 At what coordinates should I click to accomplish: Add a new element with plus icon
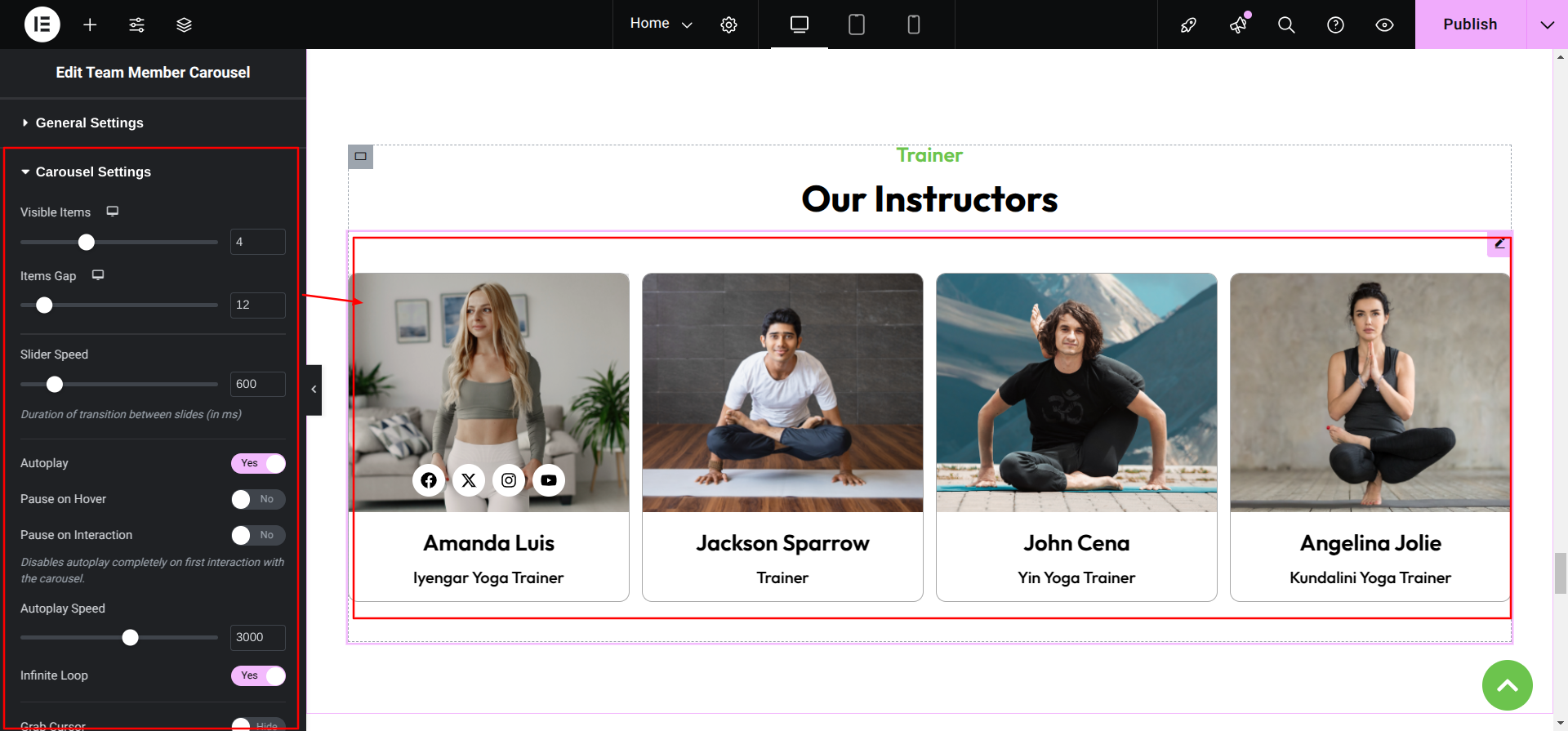90,25
